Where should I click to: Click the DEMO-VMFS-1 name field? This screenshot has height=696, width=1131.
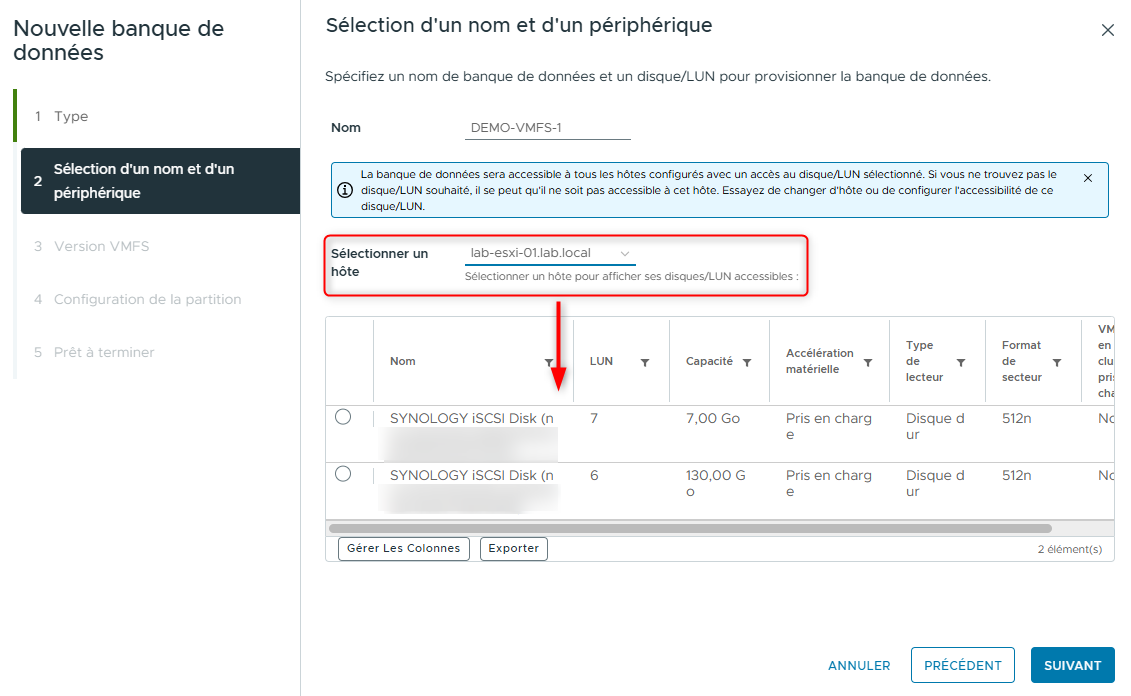[547, 127]
